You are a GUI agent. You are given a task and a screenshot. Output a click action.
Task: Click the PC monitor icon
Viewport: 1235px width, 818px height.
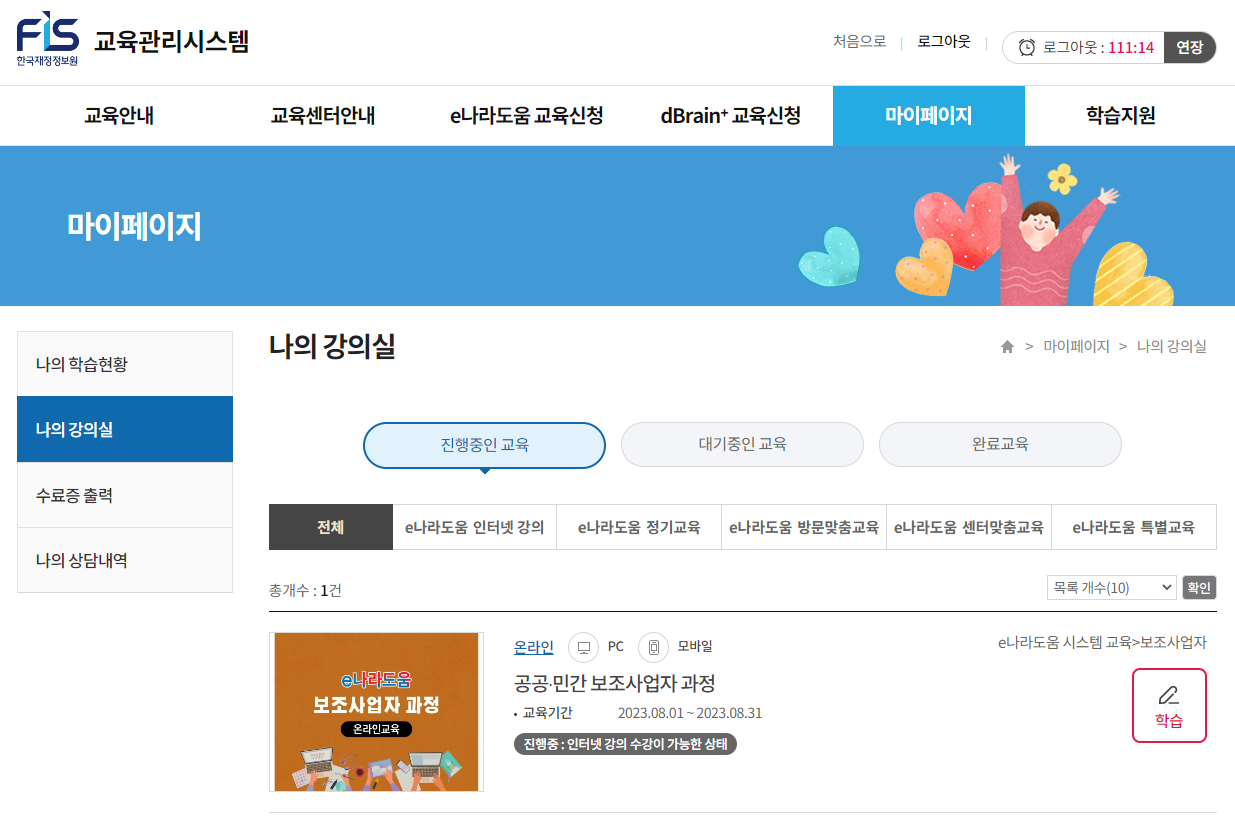[583, 647]
